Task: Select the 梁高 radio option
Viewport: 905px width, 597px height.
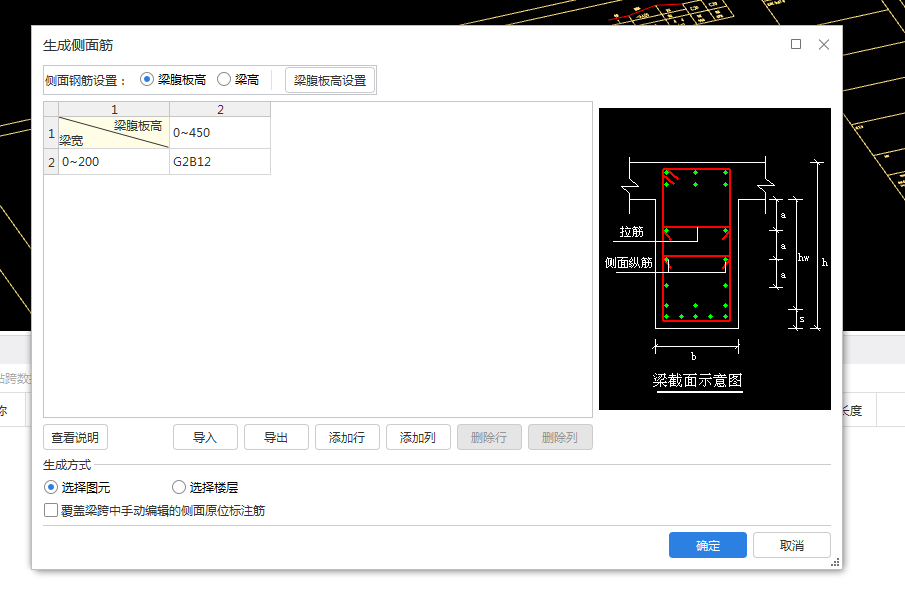Action: coord(238,80)
